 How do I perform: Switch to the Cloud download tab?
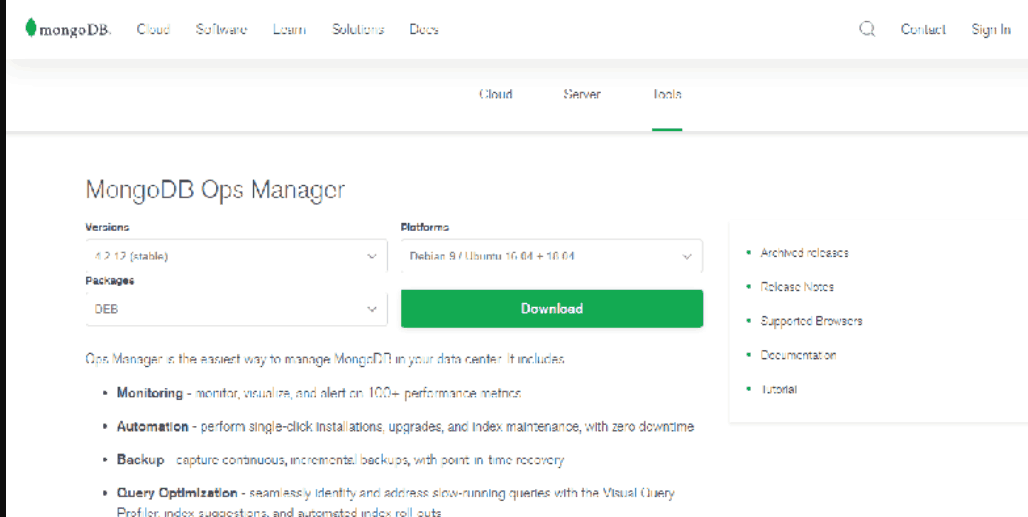click(x=496, y=94)
